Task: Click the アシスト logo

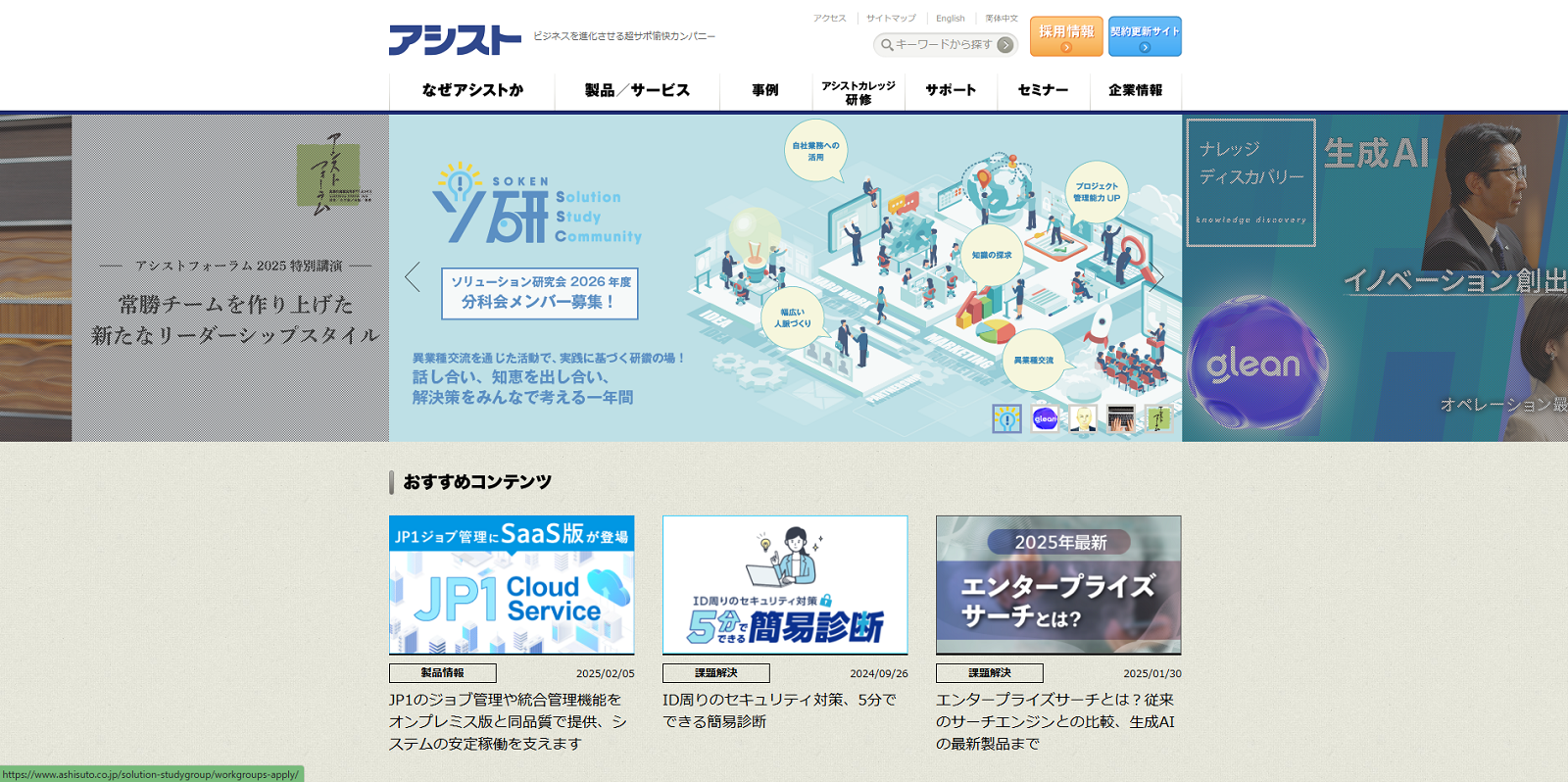Action: (x=455, y=39)
